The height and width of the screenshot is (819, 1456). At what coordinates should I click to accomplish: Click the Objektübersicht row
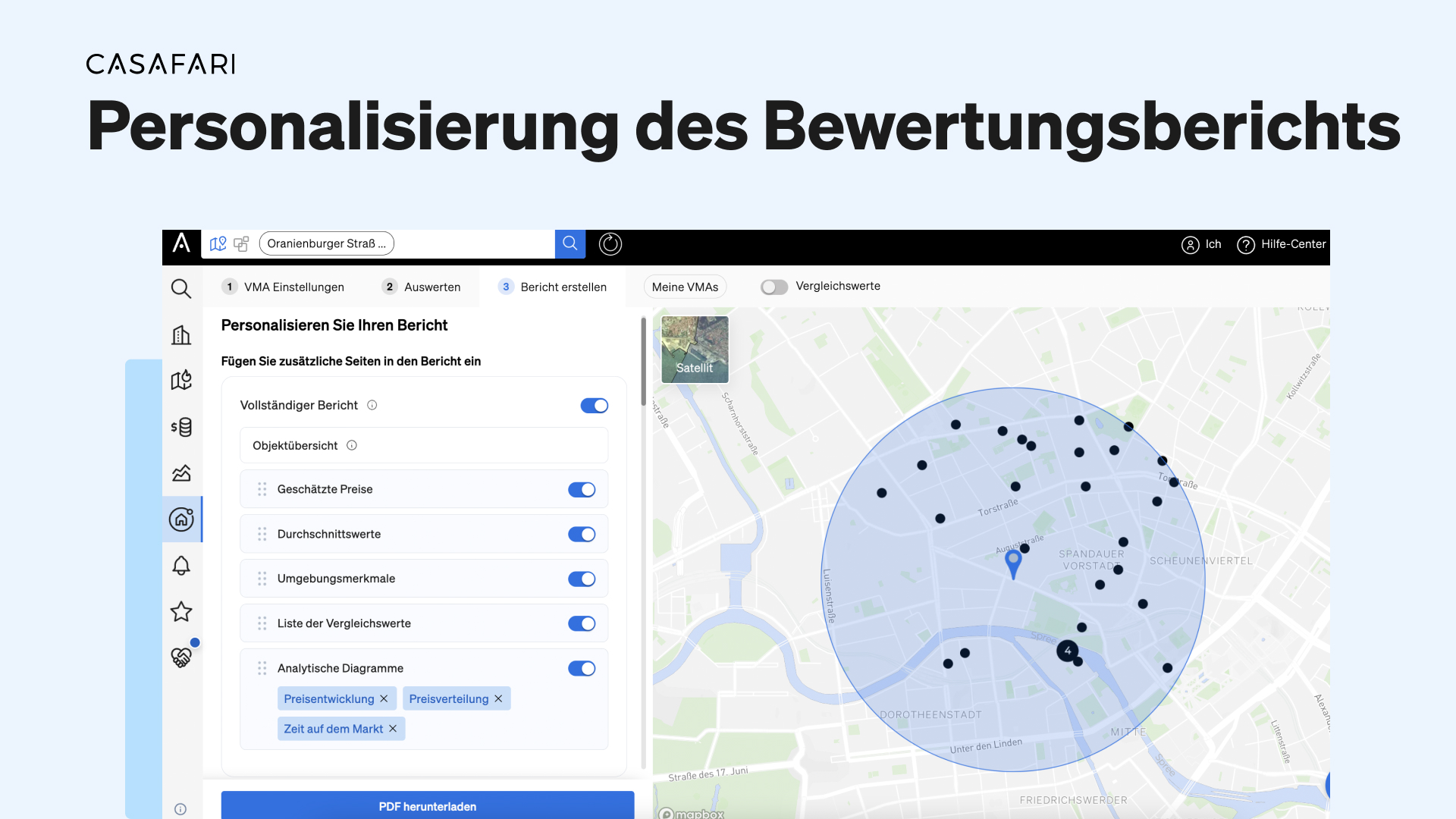(x=424, y=445)
